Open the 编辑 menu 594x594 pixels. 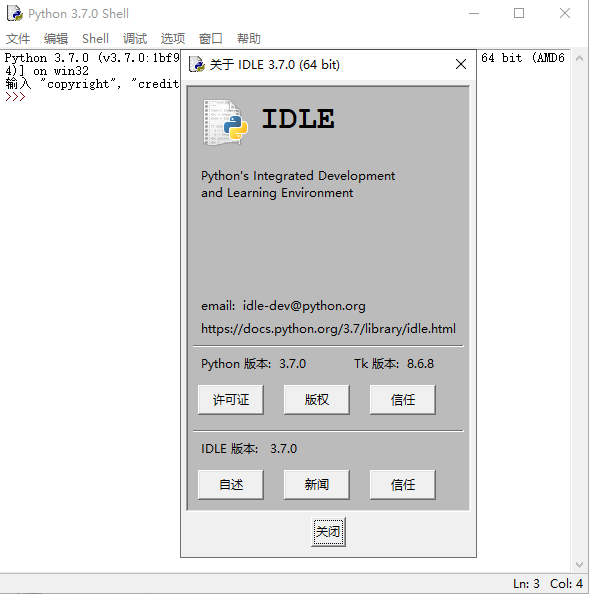56,39
